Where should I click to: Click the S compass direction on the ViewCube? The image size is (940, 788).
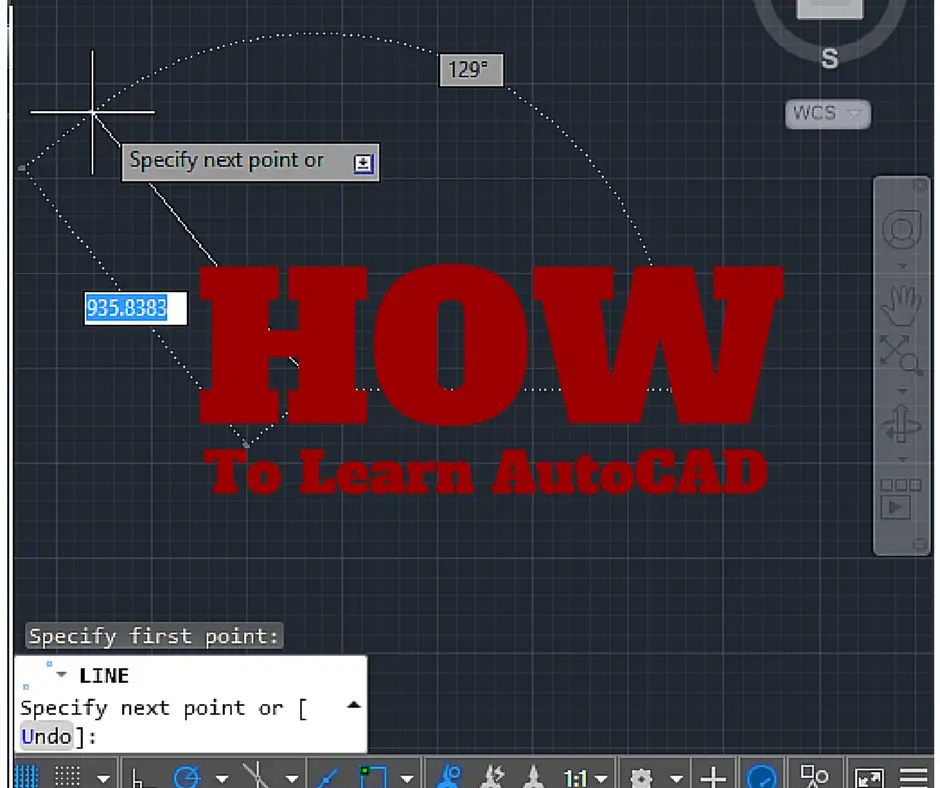[829, 59]
